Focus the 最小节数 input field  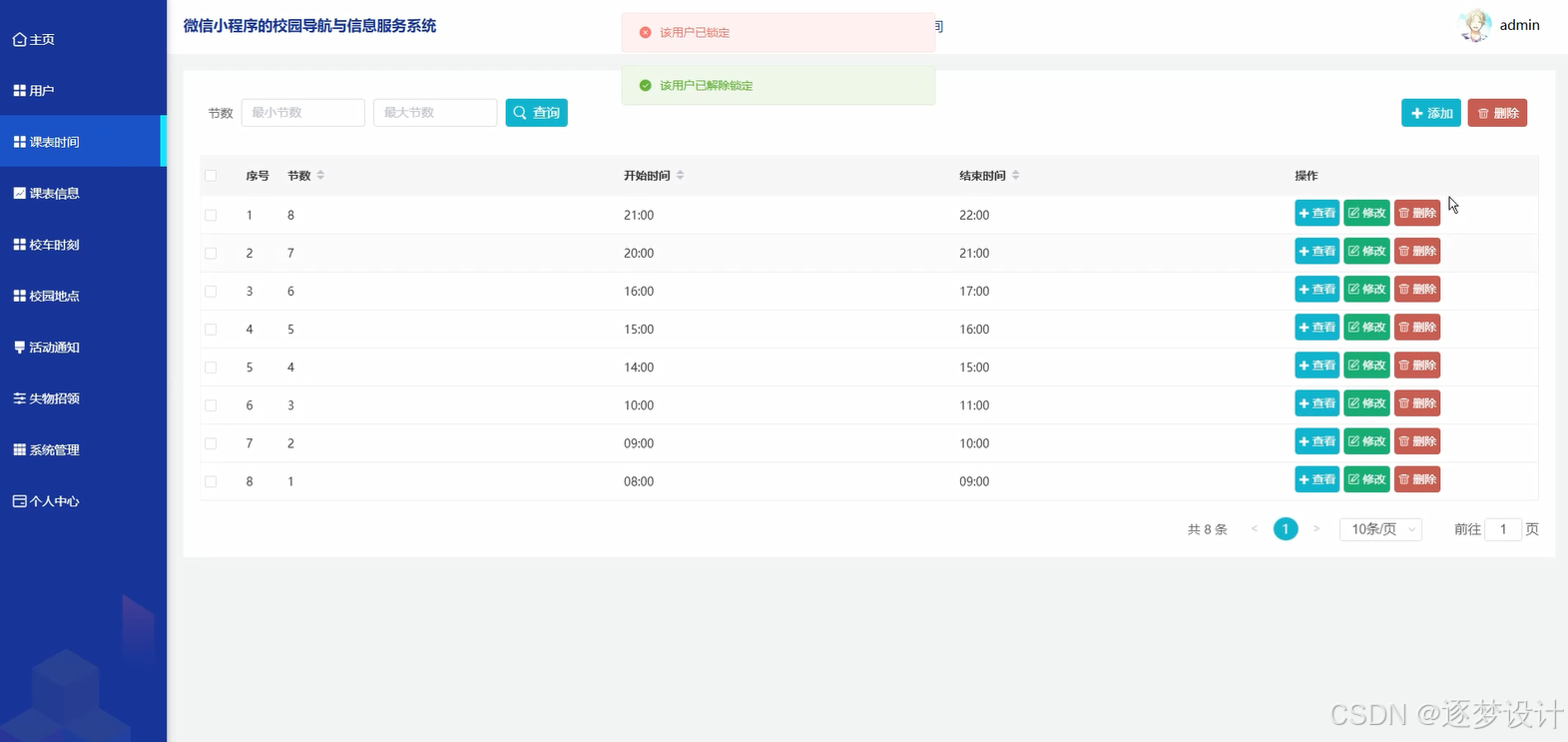[x=302, y=113]
